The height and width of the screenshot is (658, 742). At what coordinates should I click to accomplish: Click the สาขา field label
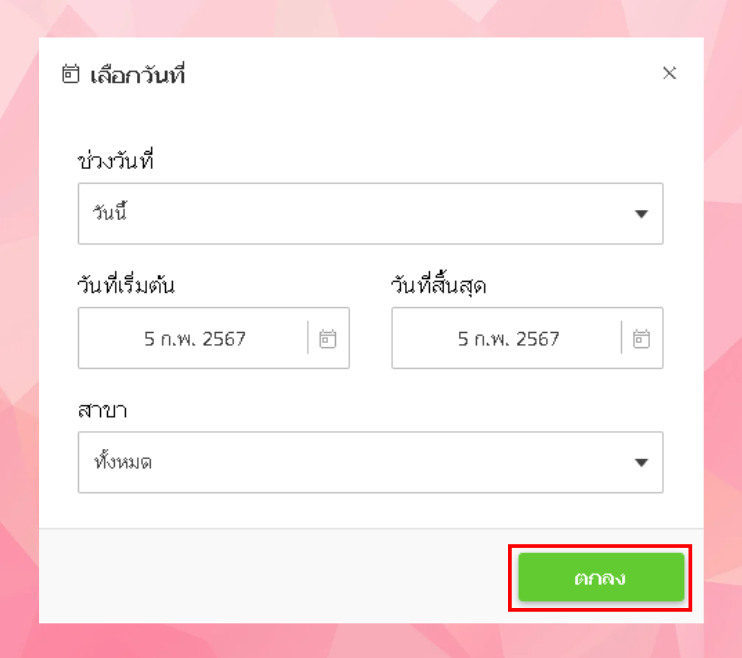(102, 410)
